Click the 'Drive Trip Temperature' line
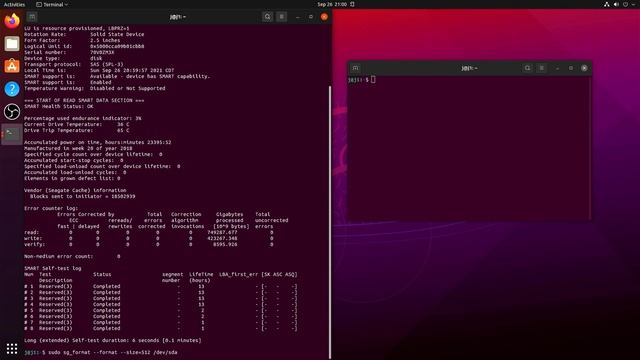 click(77, 130)
